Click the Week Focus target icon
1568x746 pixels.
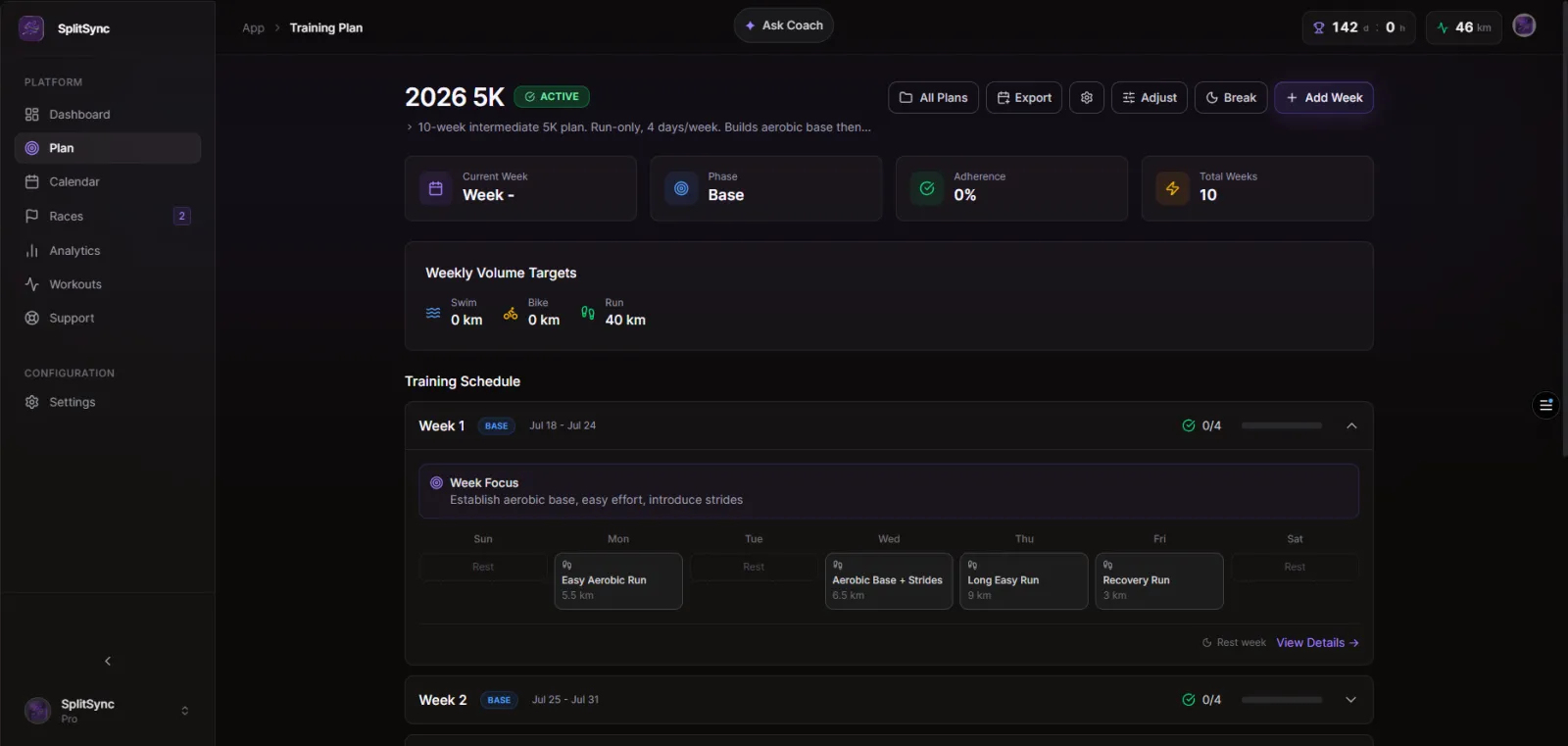tap(437, 483)
